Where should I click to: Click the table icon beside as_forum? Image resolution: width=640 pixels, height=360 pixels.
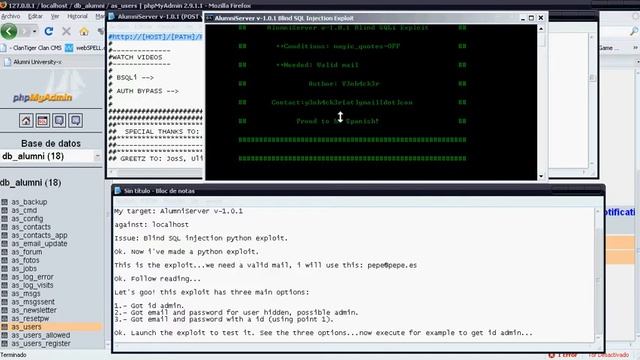coord(4,252)
